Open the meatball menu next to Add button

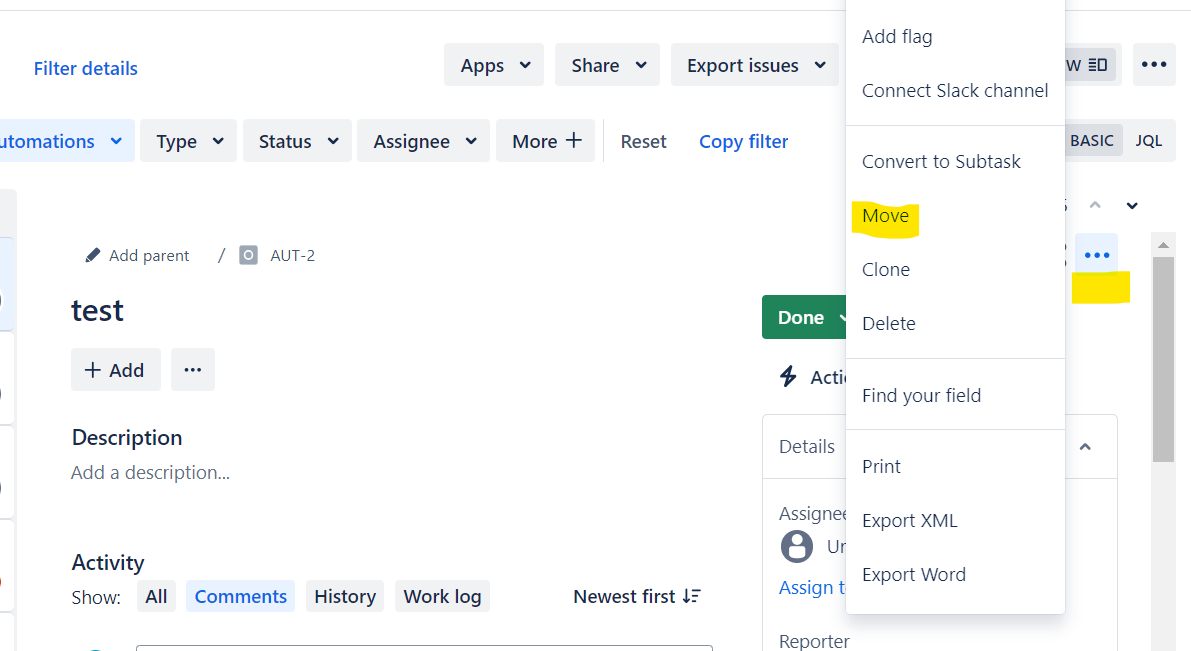[x=192, y=369]
